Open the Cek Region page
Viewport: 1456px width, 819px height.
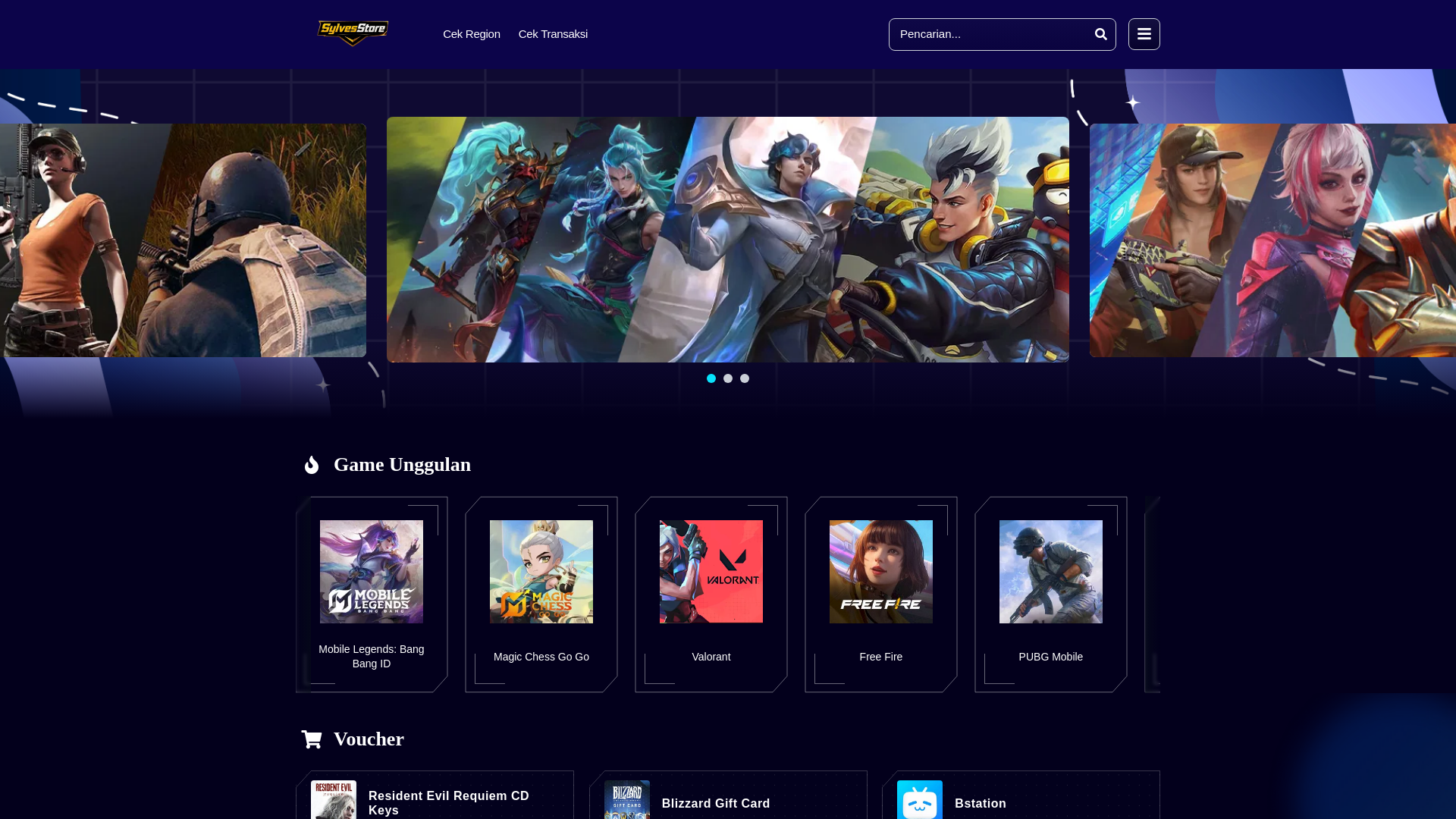pyautogui.click(x=472, y=34)
